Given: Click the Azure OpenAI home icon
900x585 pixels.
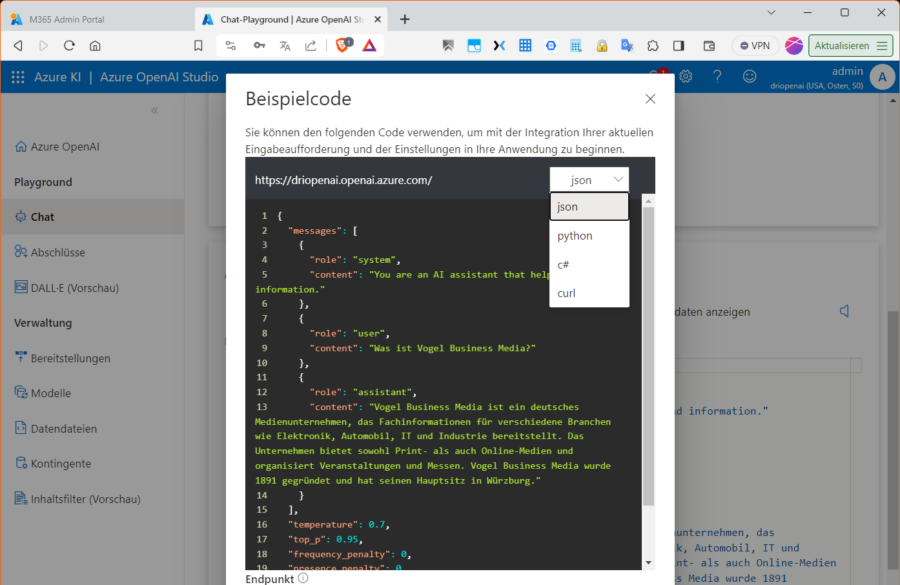Looking at the screenshot, I should point(21,147).
